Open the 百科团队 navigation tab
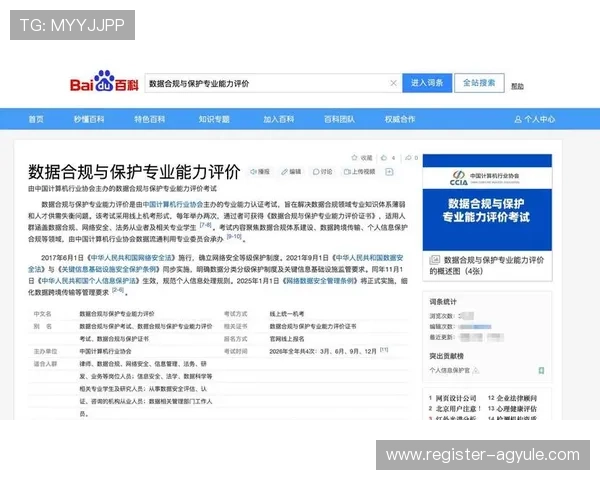The width and height of the screenshot is (600, 480). coord(339,119)
